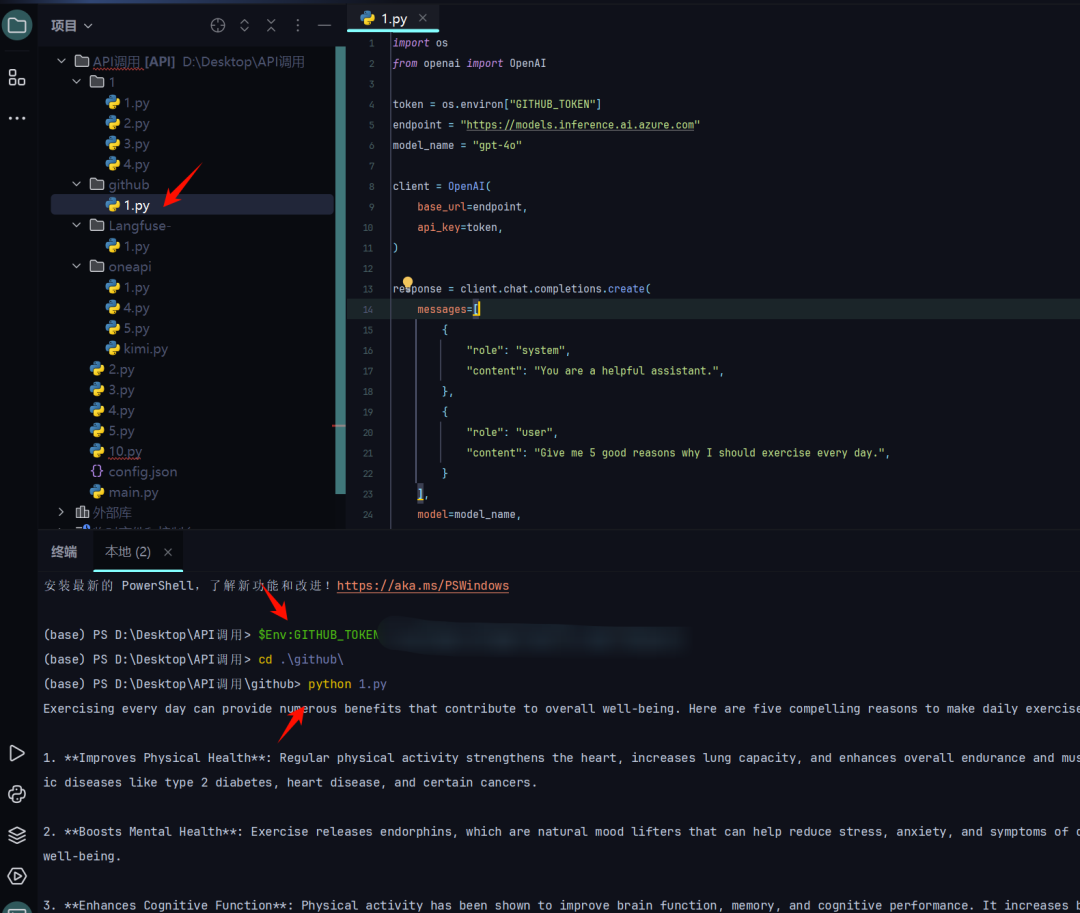Open project panel vertical three-dot options

click(298, 25)
